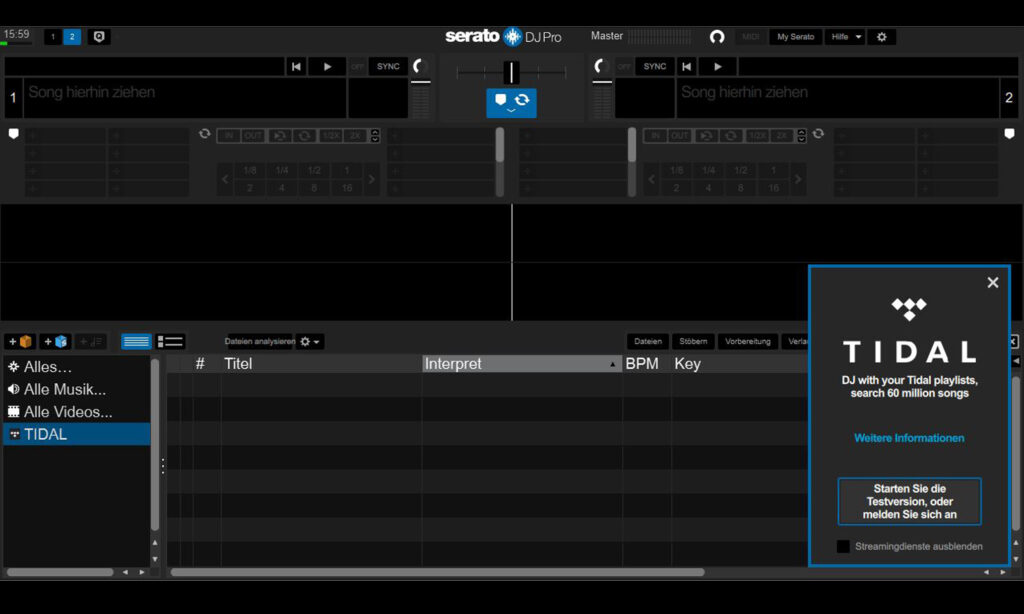Click the blue cue and loop sync button

[x=511, y=103]
